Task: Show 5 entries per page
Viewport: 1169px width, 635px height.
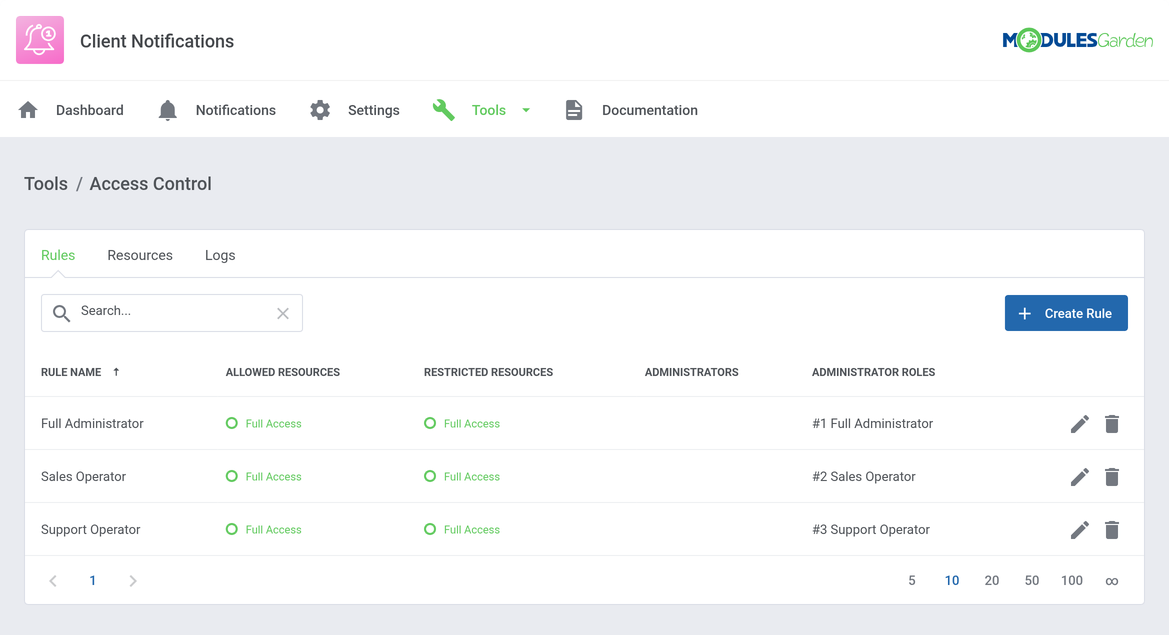Action: coord(912,581)
